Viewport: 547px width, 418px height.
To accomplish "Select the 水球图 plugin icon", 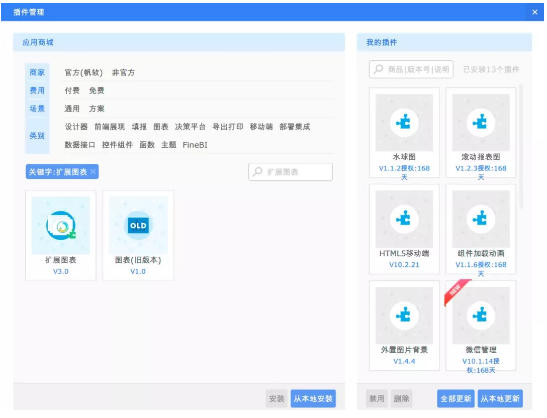I will [404, 122].
